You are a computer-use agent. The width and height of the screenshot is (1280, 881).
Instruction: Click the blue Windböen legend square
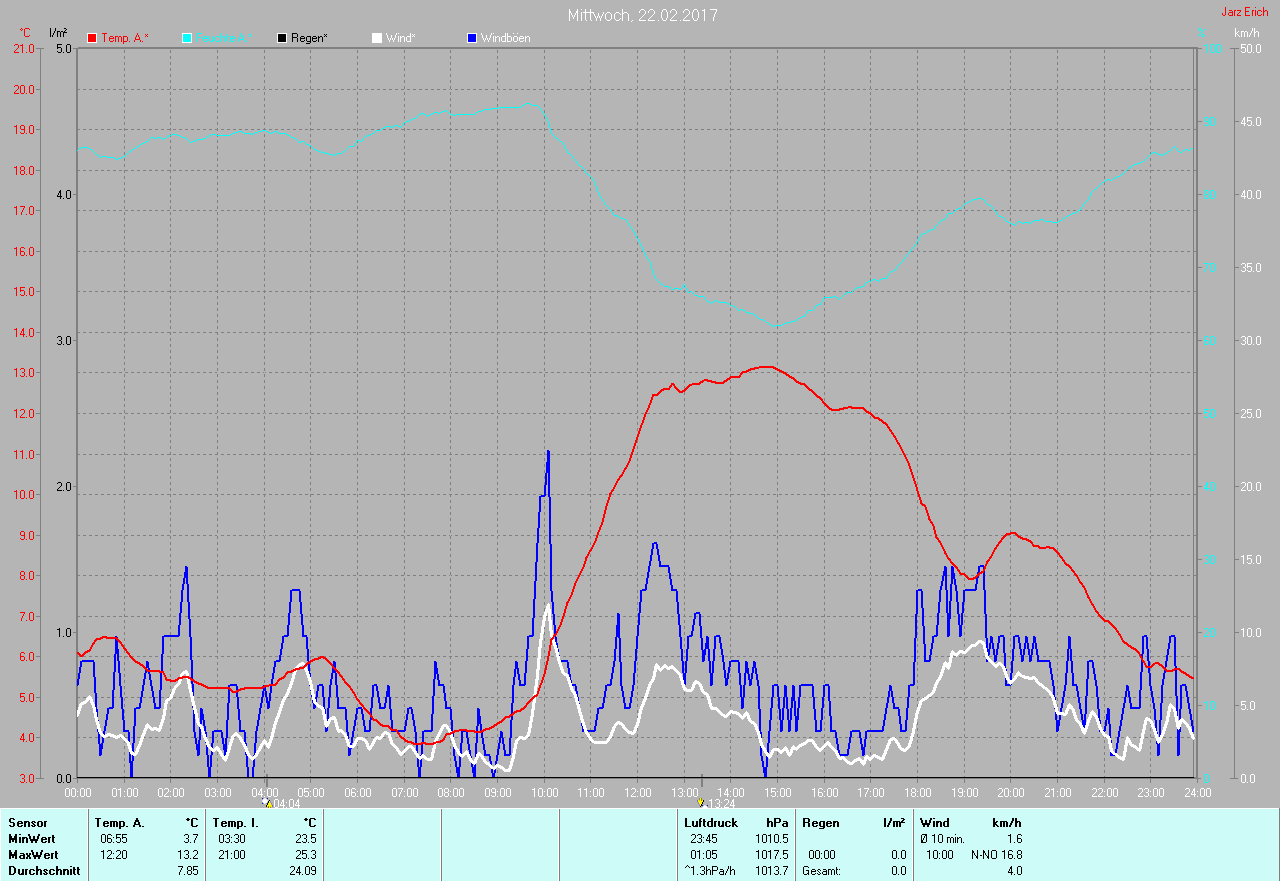click(472, 38)
